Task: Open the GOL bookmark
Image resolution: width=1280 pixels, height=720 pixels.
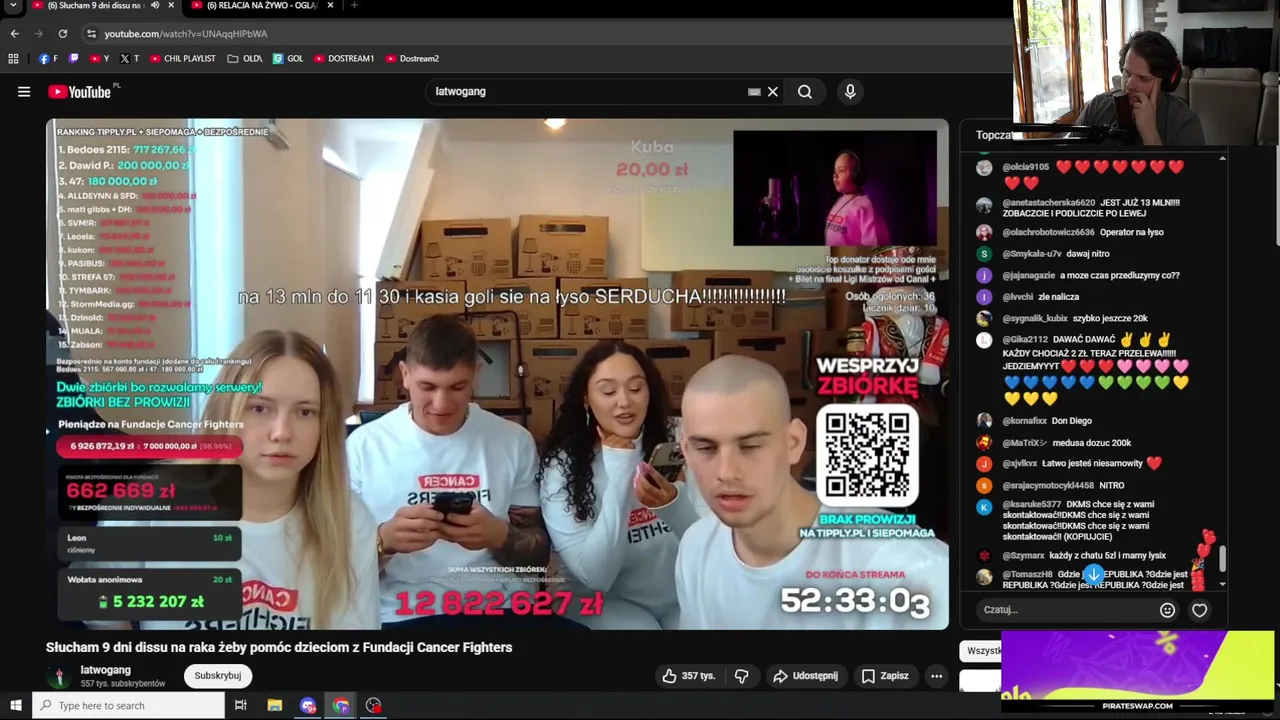Action: coord(288,59)
